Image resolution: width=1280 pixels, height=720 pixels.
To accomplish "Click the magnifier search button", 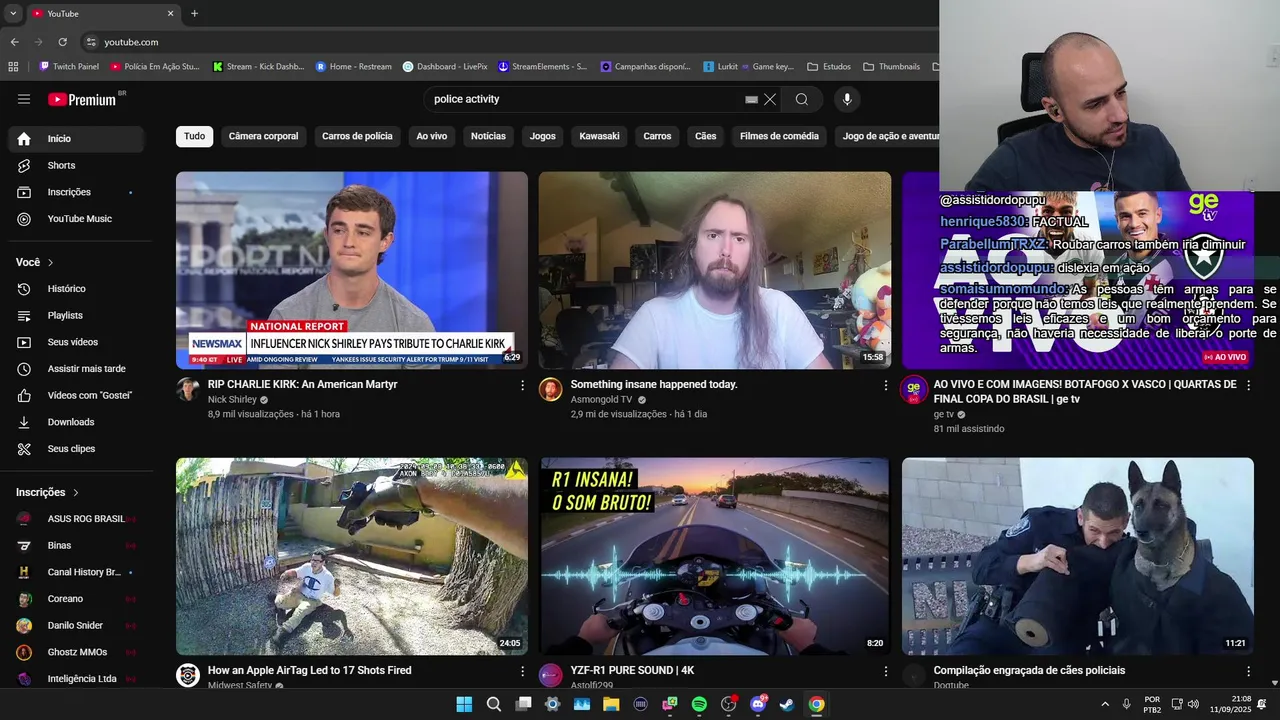I will pos(802,99).
